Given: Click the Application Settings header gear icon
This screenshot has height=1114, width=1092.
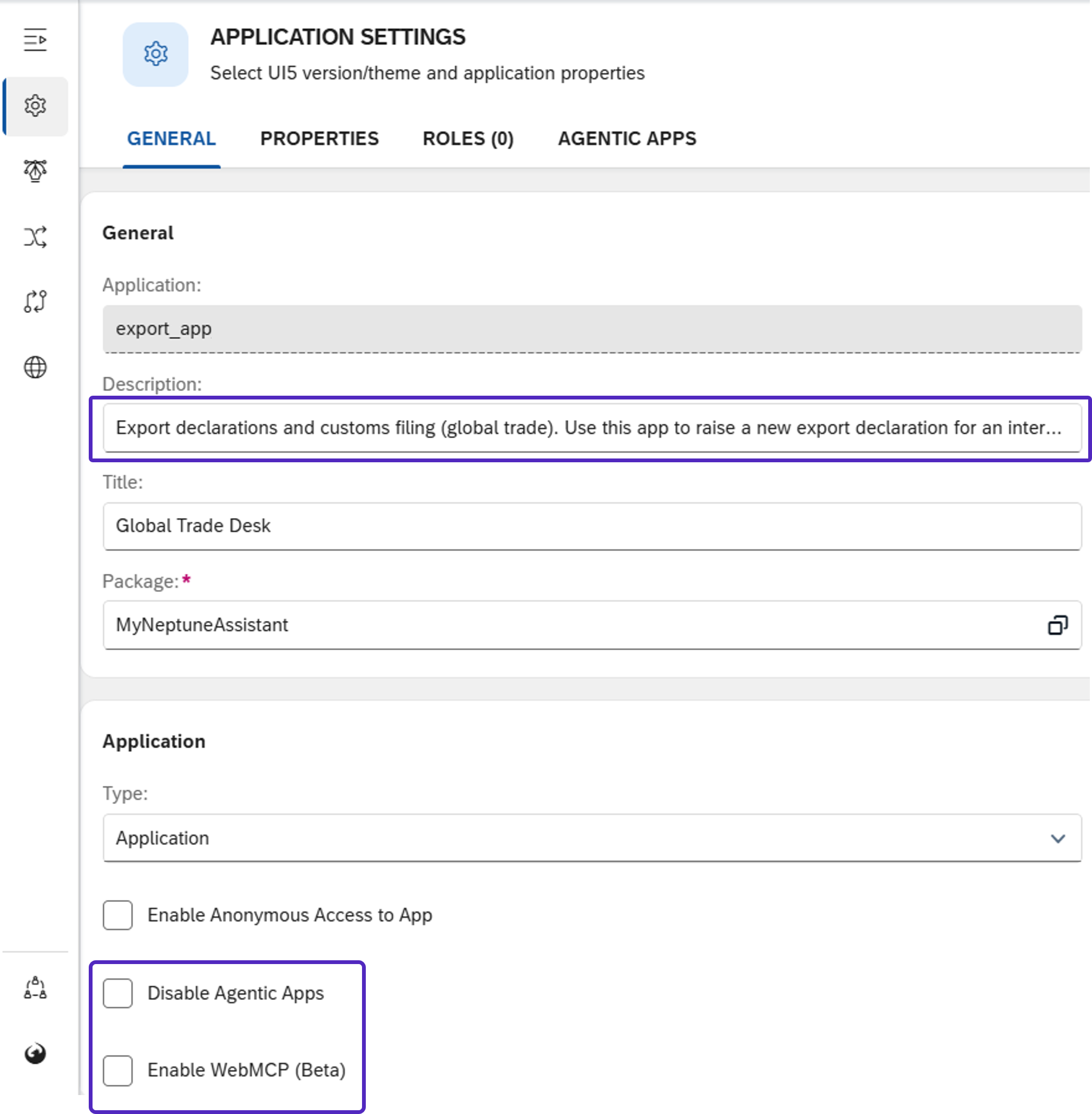Looking at the screenshot, I should [x=155, y=54].
